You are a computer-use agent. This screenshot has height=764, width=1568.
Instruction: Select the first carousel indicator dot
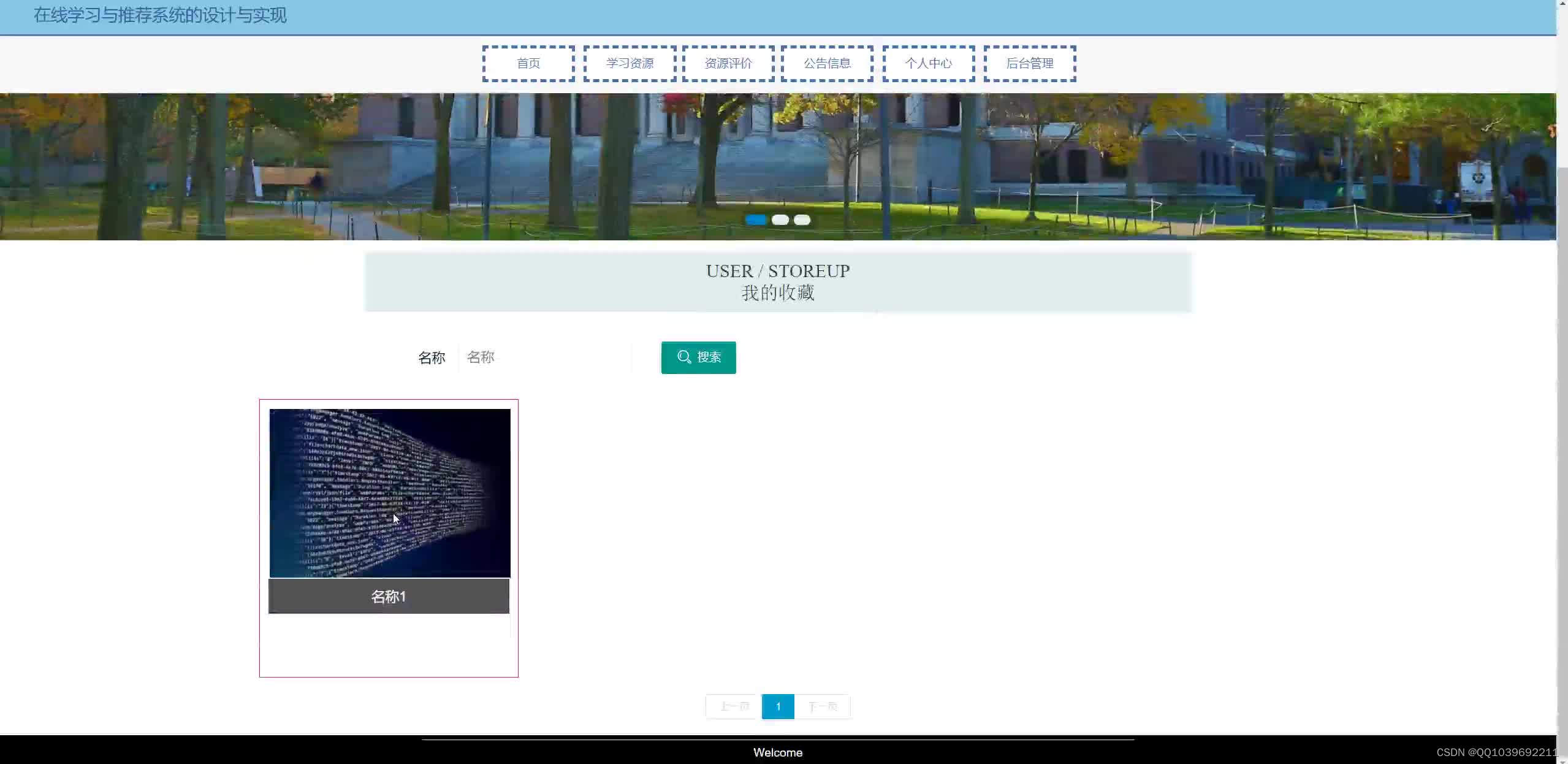coord(755,219)
